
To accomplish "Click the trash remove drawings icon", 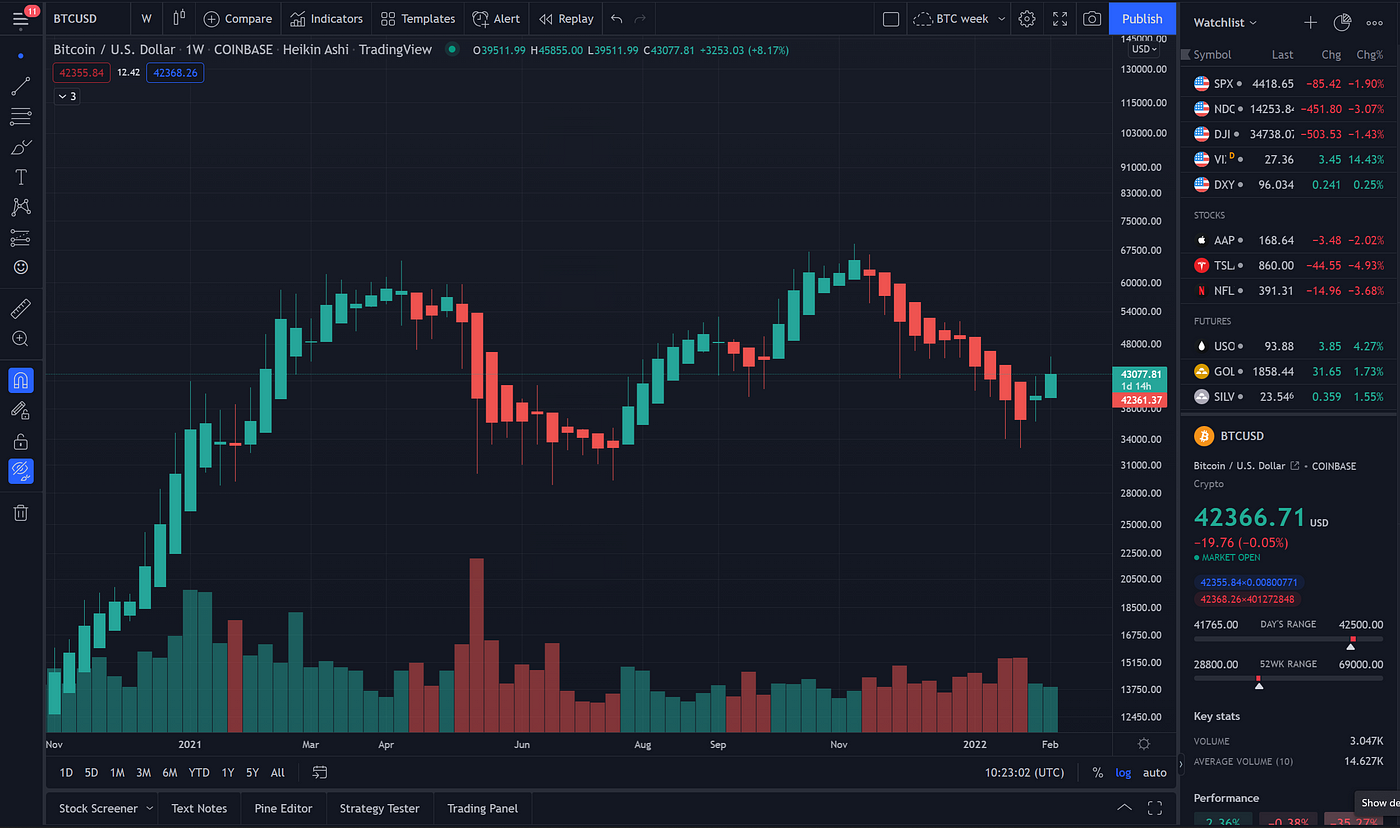I will (21, 513).
